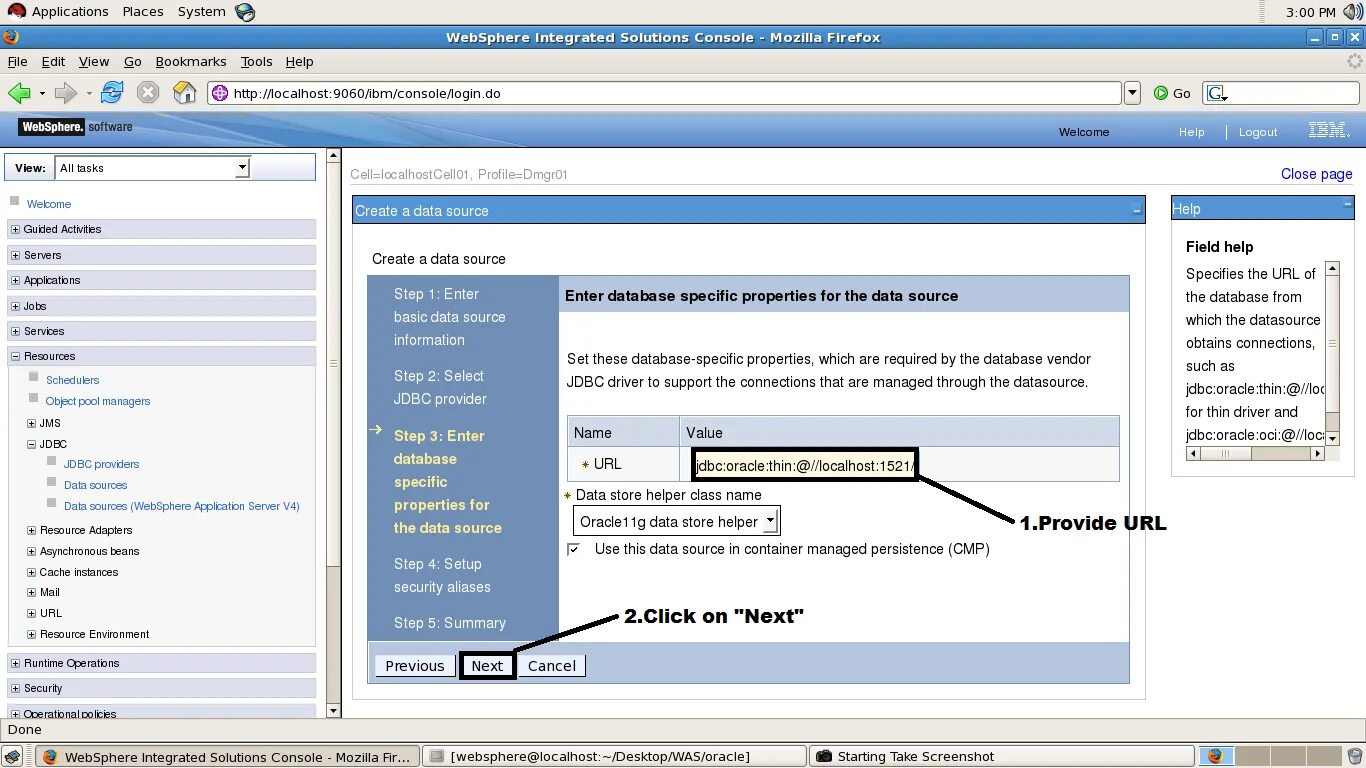Image resolution: width=1366 pixels, height=768 pixels.
Task: Click the green Go icon
Action: (1161, 93)
